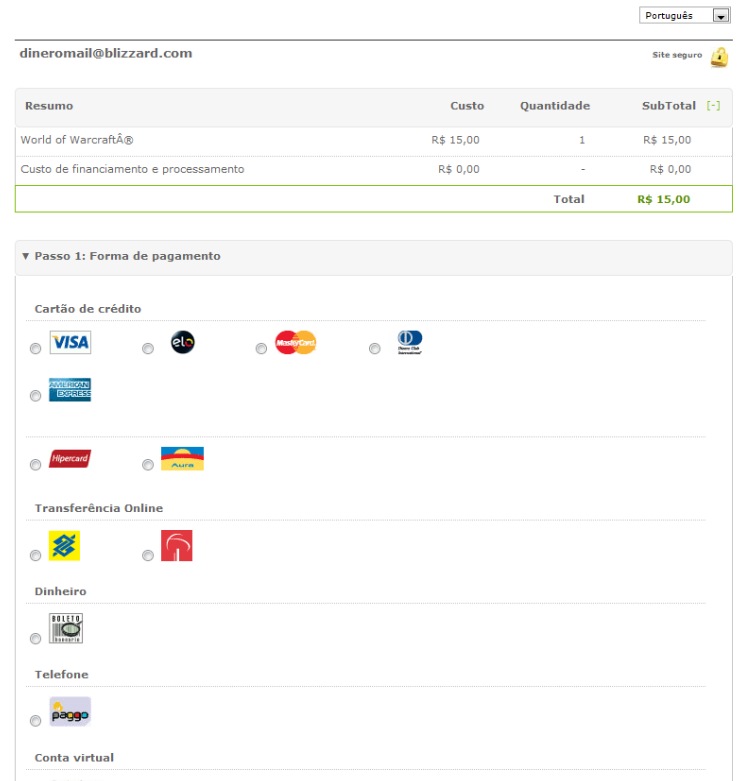737x781 pixels.
Task: Click the Conta virtual heading
Action: (74, 758)
